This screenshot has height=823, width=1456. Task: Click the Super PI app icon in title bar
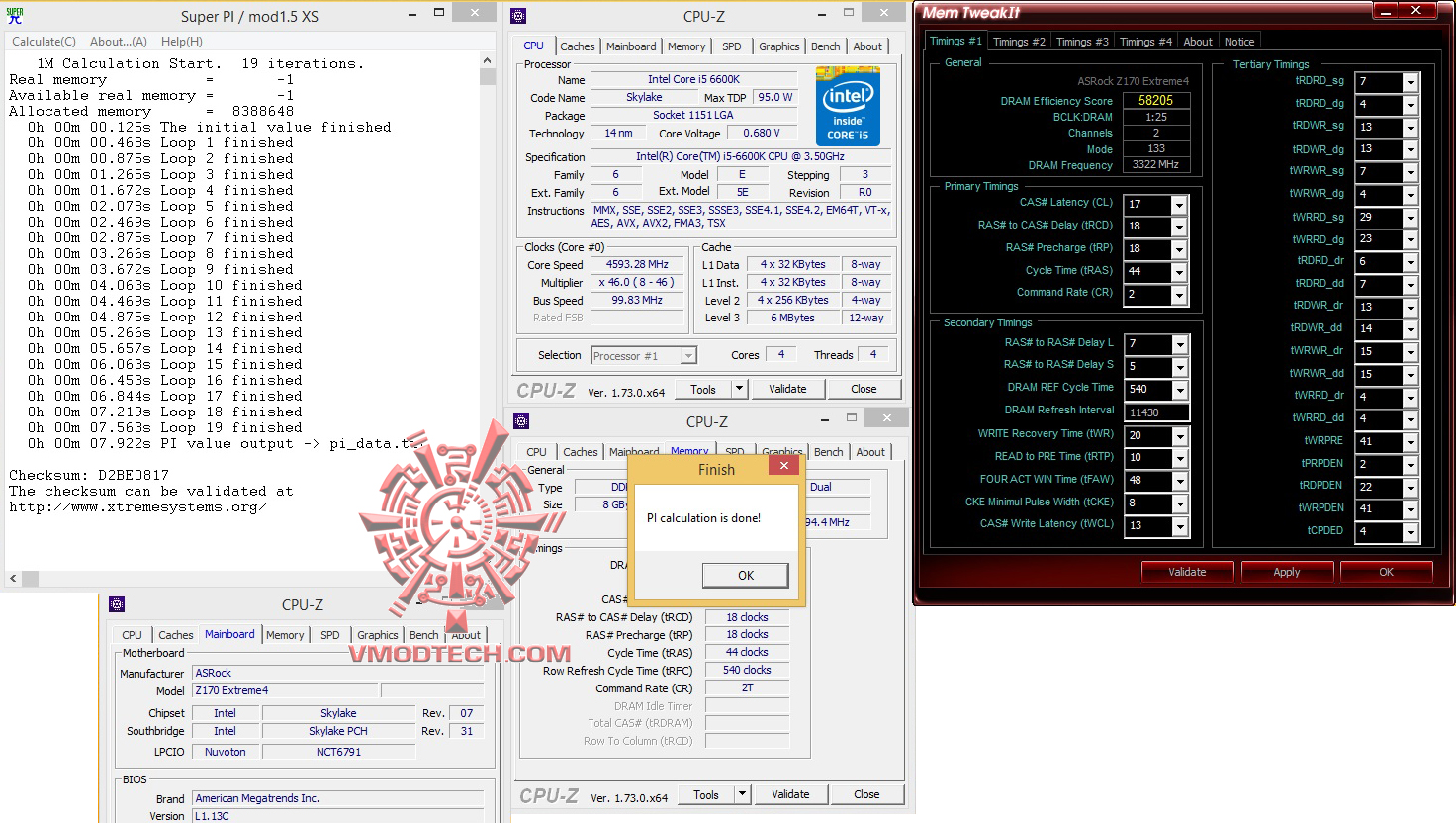tap(14, 16)
